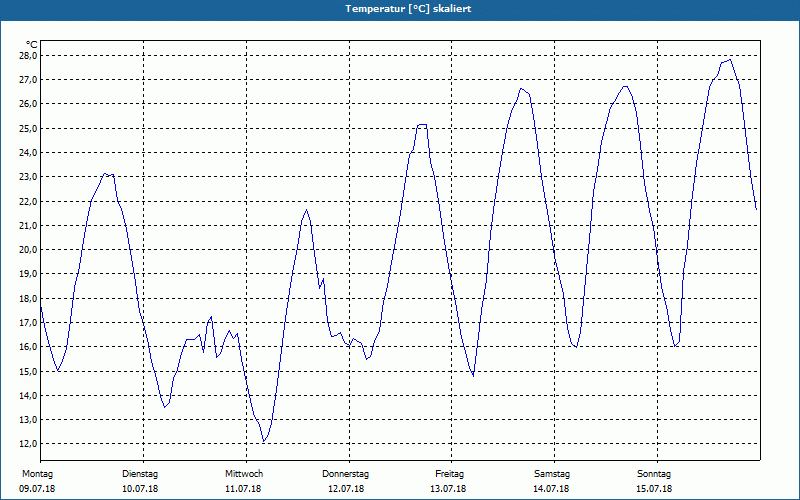Click the Freitag day label

pyautogui.click(x=449, y=474)
